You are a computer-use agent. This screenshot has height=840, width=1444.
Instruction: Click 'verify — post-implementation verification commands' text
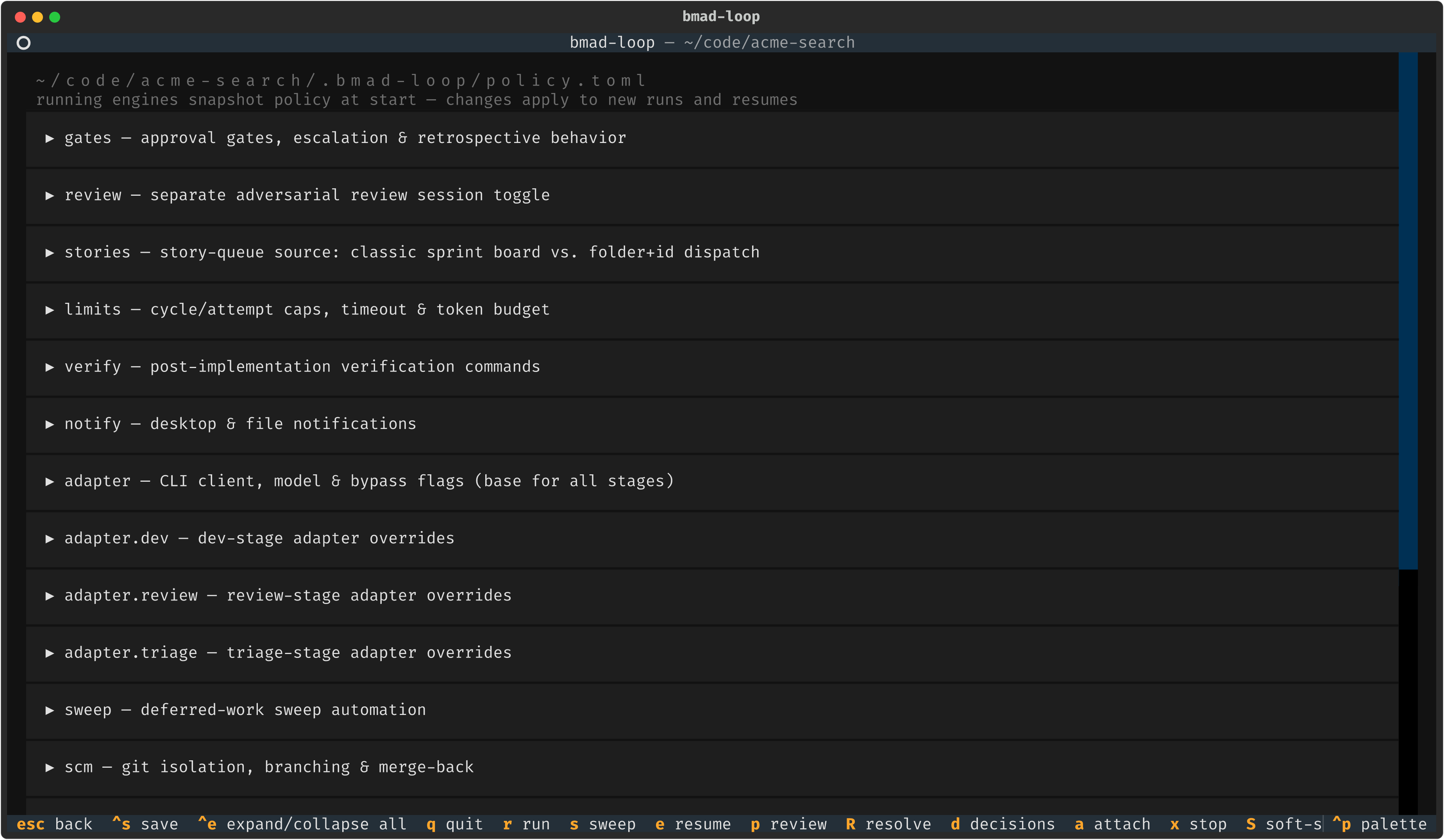click(x=302, y=367)
